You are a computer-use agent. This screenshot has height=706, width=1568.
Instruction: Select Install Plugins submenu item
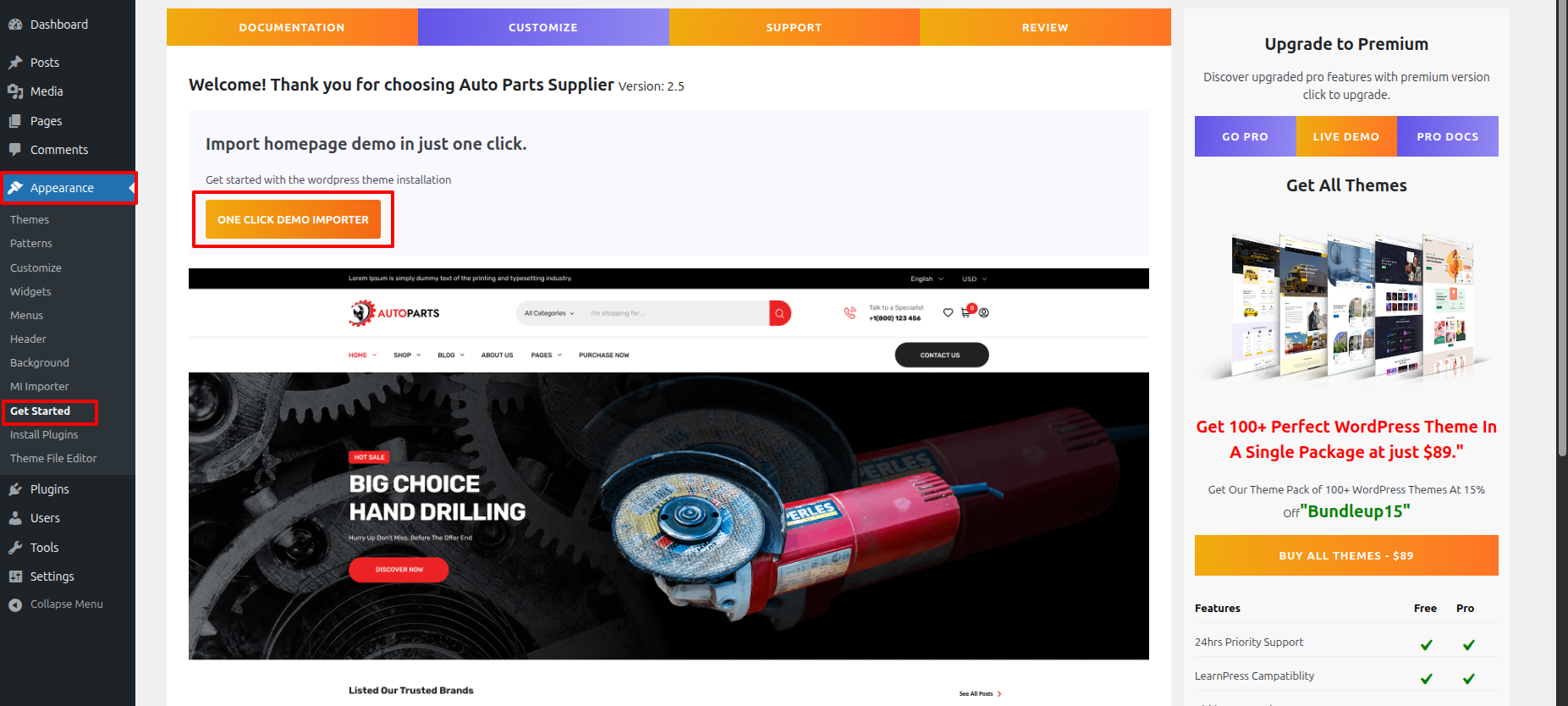(44, 434)
